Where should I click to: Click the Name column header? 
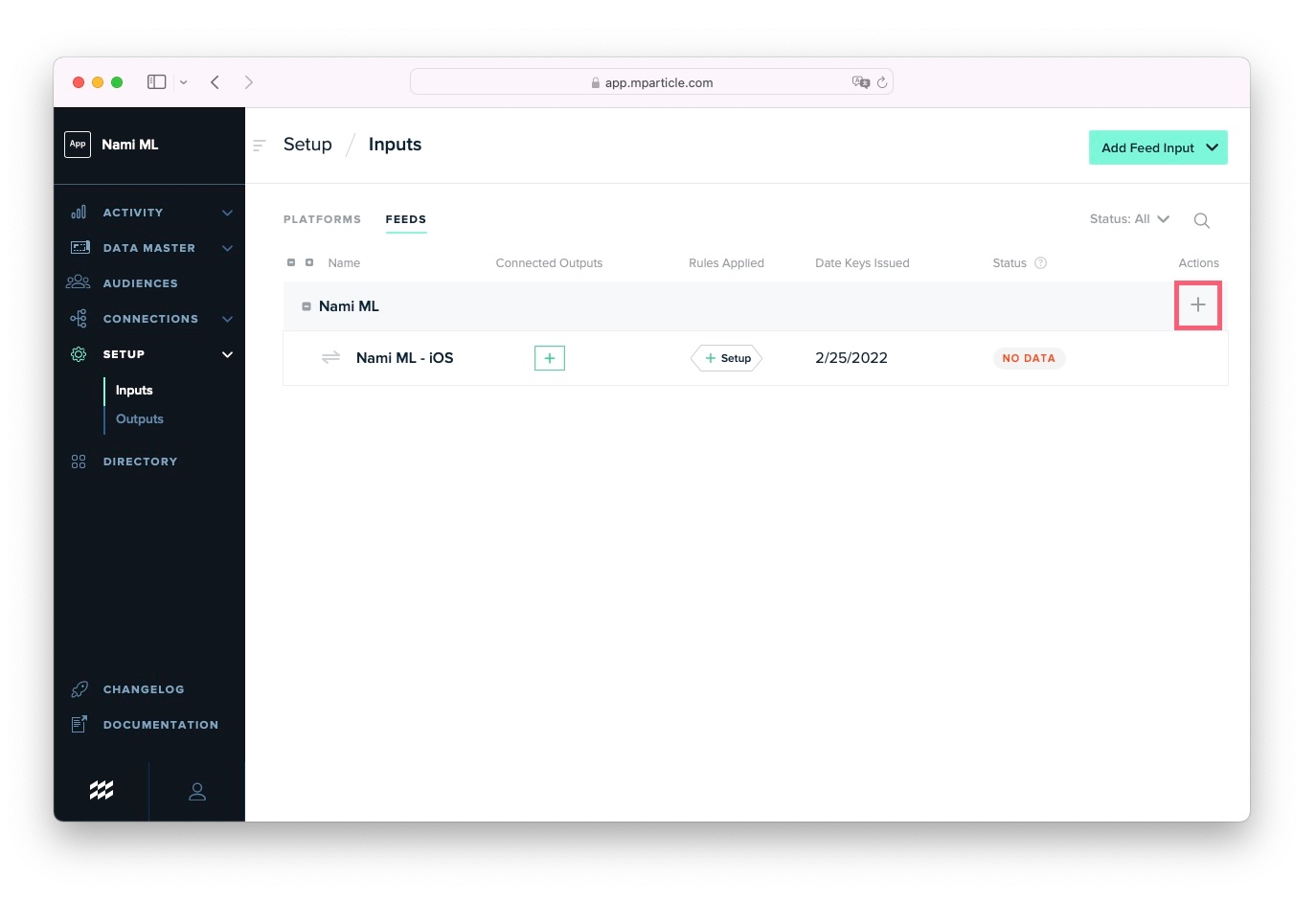344,263
